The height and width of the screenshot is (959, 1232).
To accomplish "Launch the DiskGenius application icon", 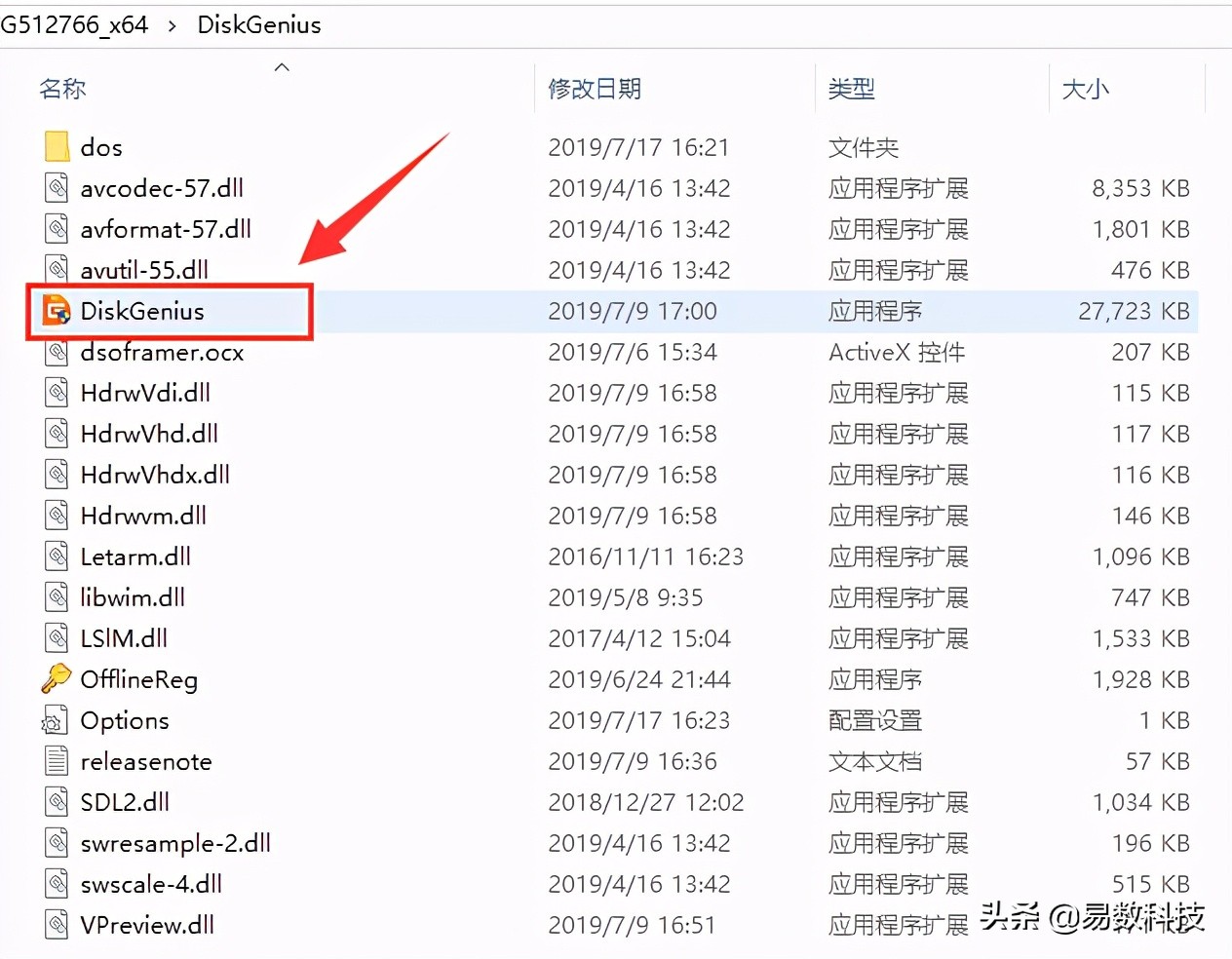I will pos(56,311).
